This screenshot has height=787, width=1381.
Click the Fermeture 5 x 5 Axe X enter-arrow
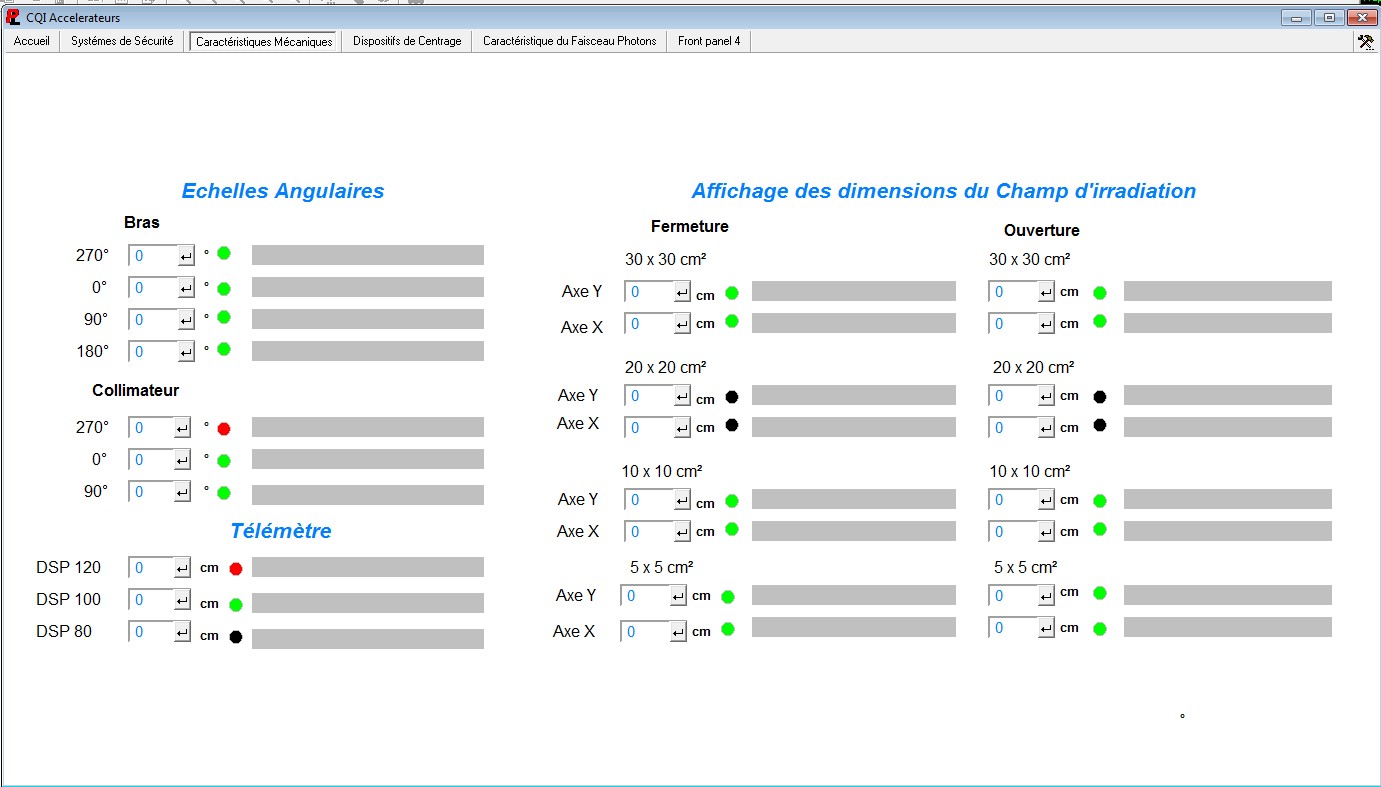tap(678, 632)
